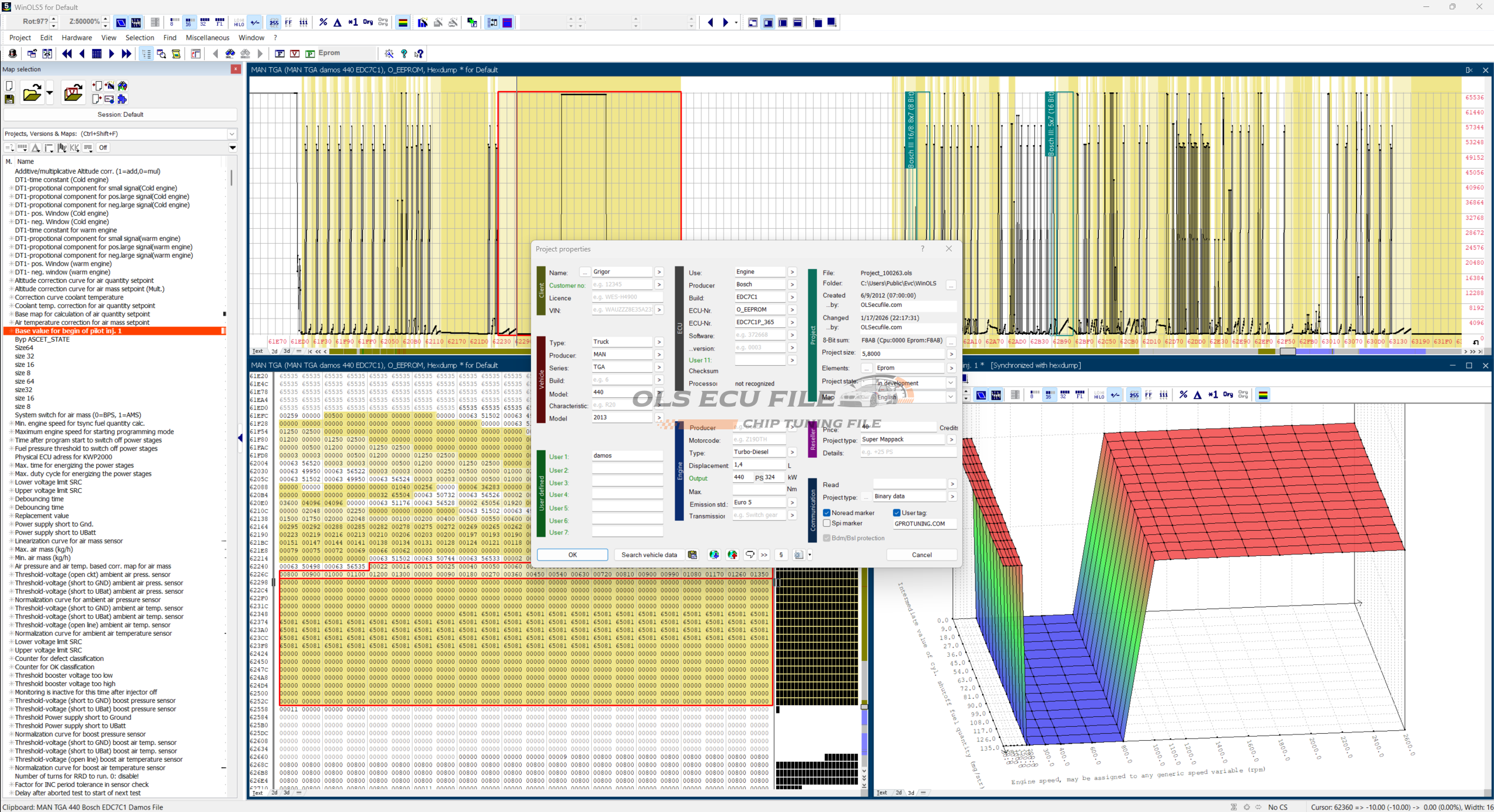Click the hexdump horizontal scrollbar thumb
The image size is (1494, 812).
point(1288,351)
